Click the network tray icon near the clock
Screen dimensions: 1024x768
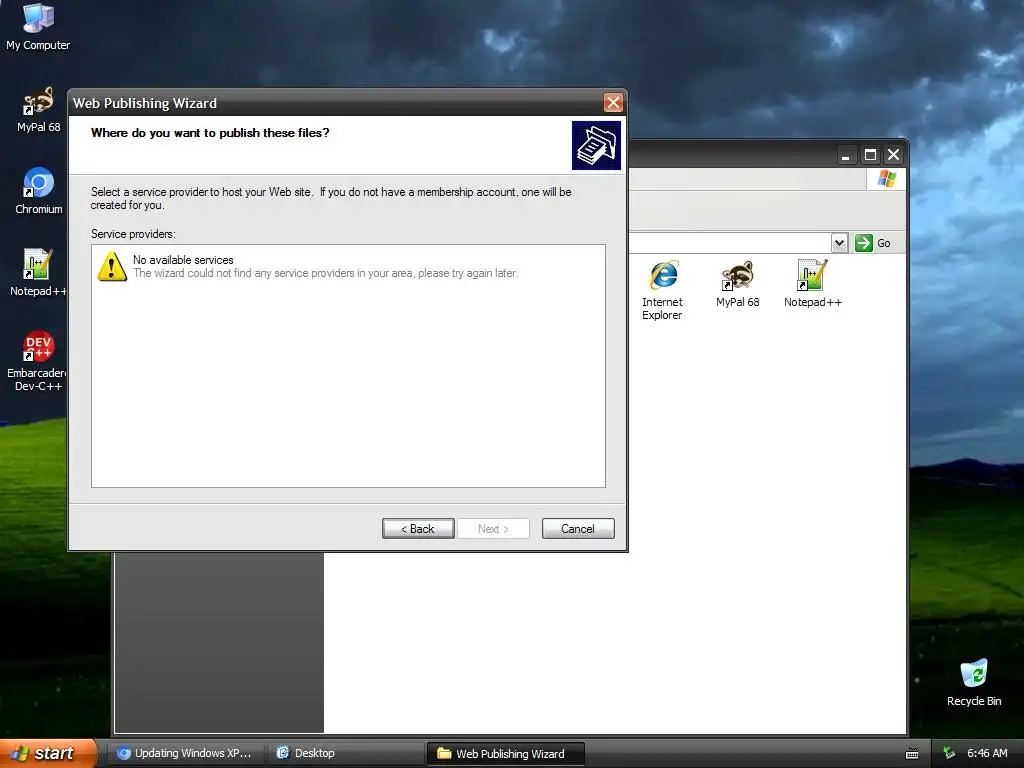(x=949, y=753)
